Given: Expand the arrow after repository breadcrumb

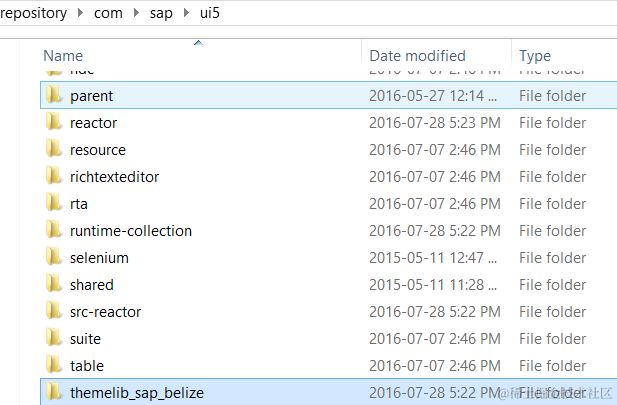Looking at the screenshot, I should click(80, 13).
